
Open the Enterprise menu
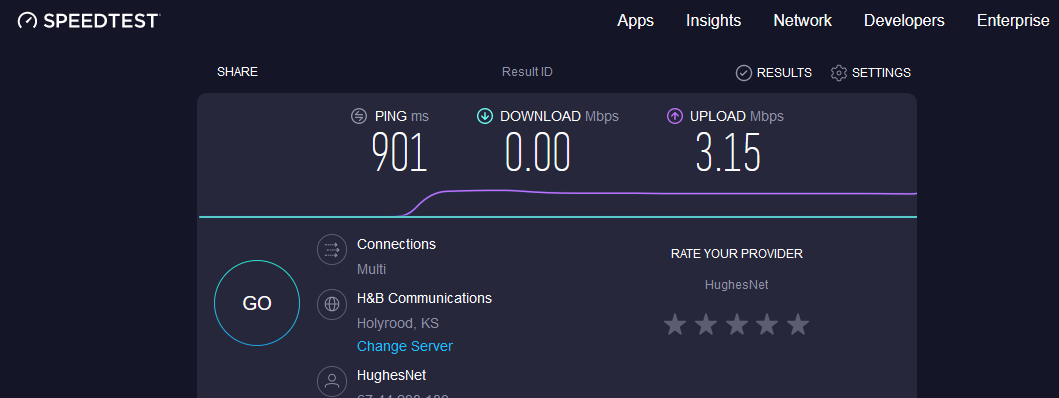[1012, 21]
